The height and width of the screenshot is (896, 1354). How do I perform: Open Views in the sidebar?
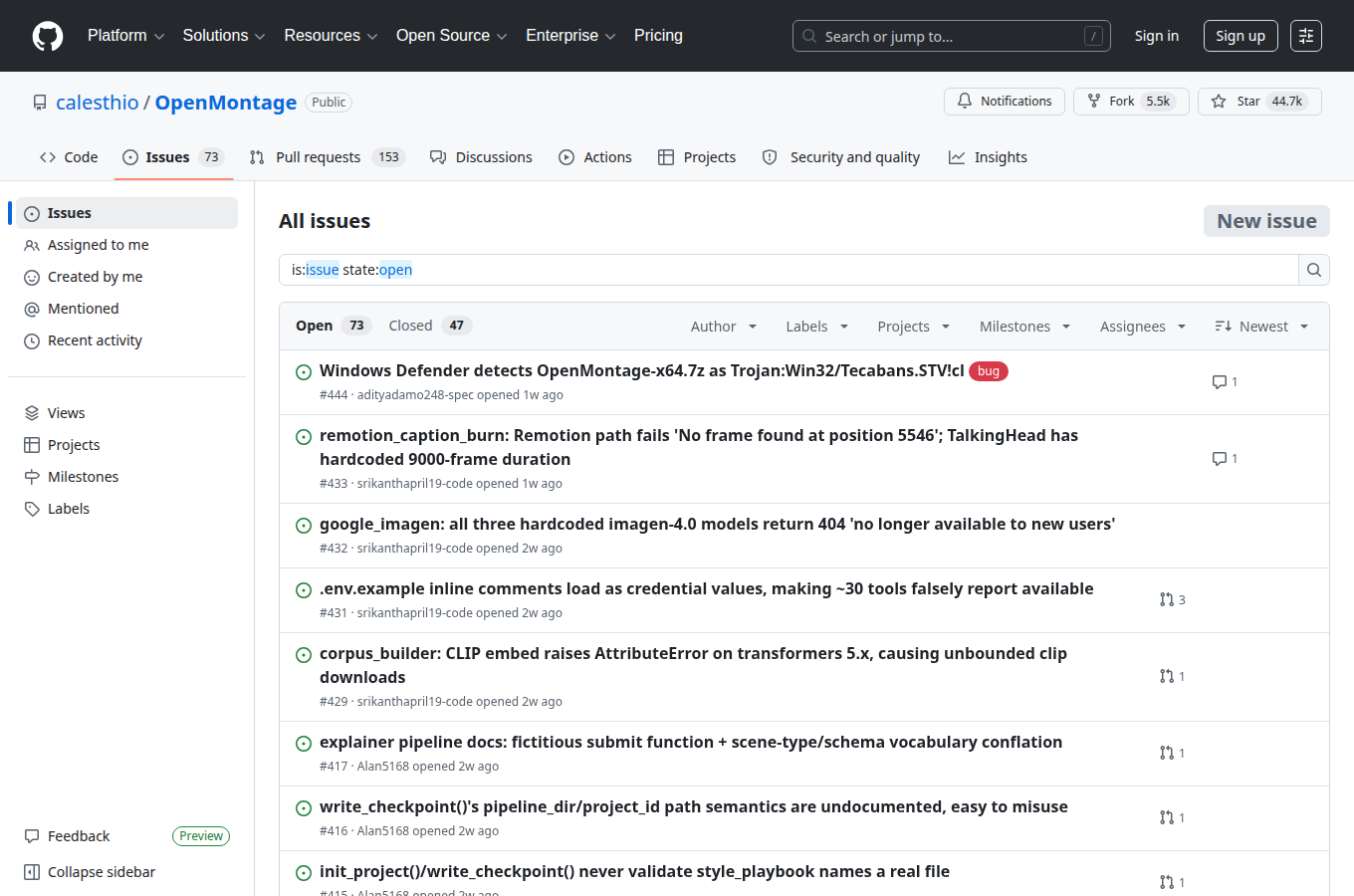click(127, 413)
